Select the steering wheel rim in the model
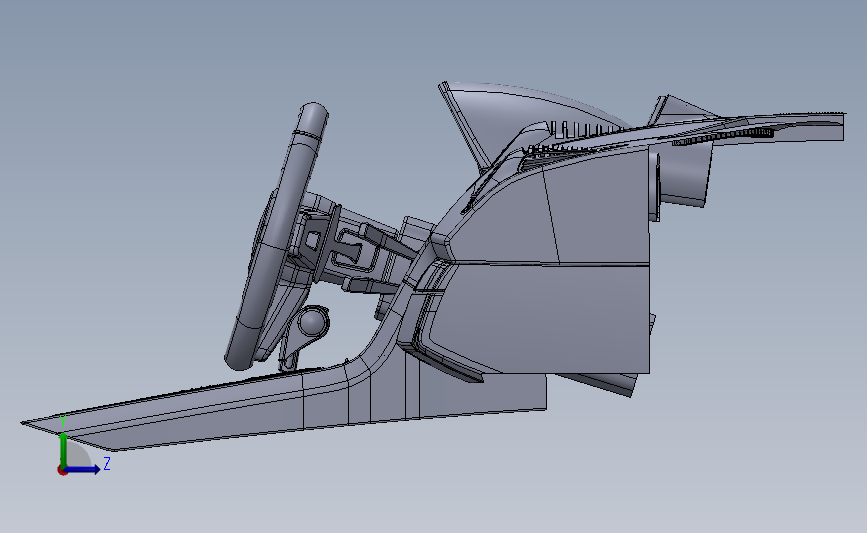 point(276,238)
